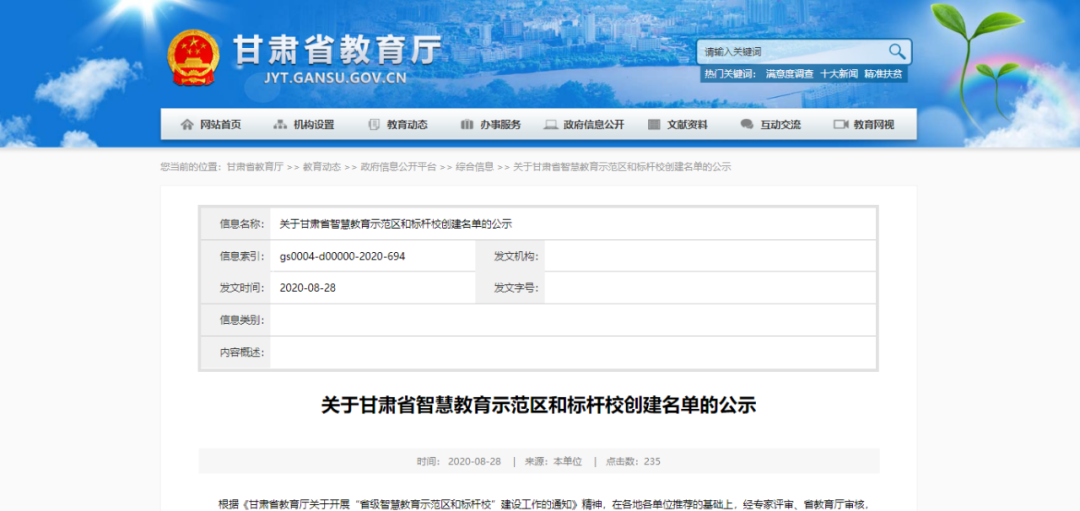
Task: Click the home icon beside 网站首页
Action: pyautogui.click(x=187, y=125)
